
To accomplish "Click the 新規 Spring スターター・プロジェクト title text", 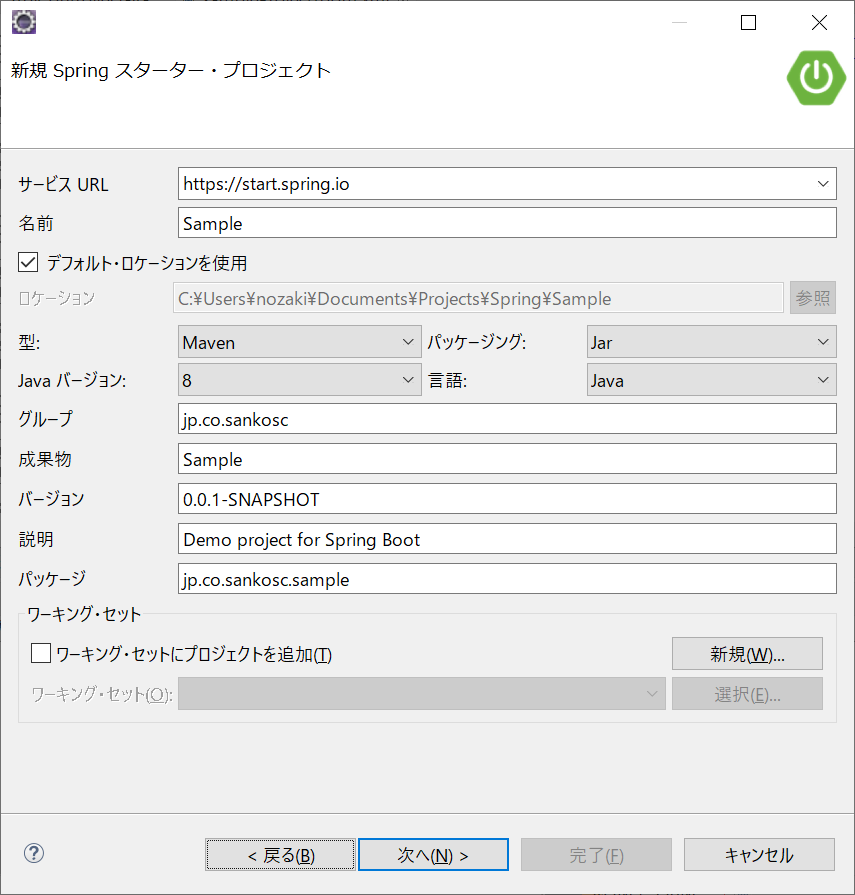I will [x=171, y=71].
